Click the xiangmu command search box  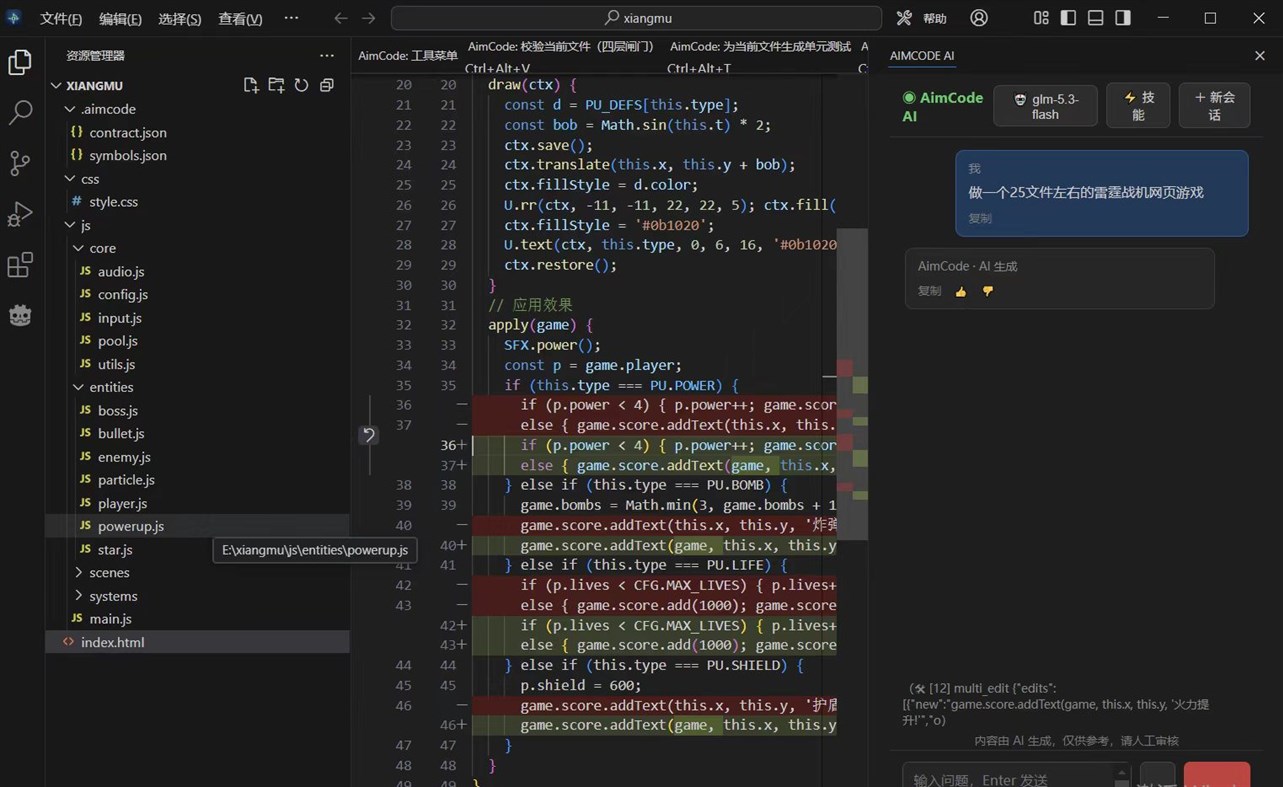pyautogui.click(x=636, y=18)
